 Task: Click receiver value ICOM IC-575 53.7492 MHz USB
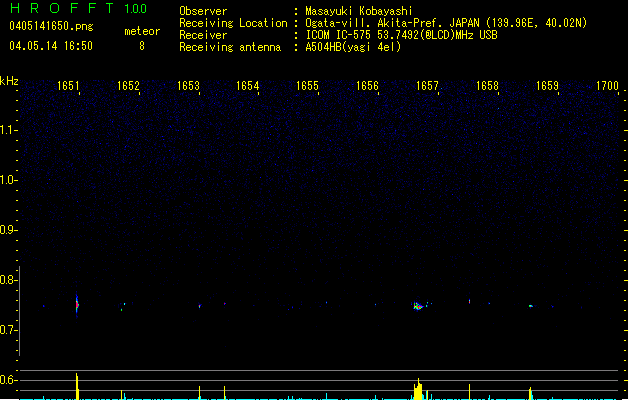pos(402,35)
